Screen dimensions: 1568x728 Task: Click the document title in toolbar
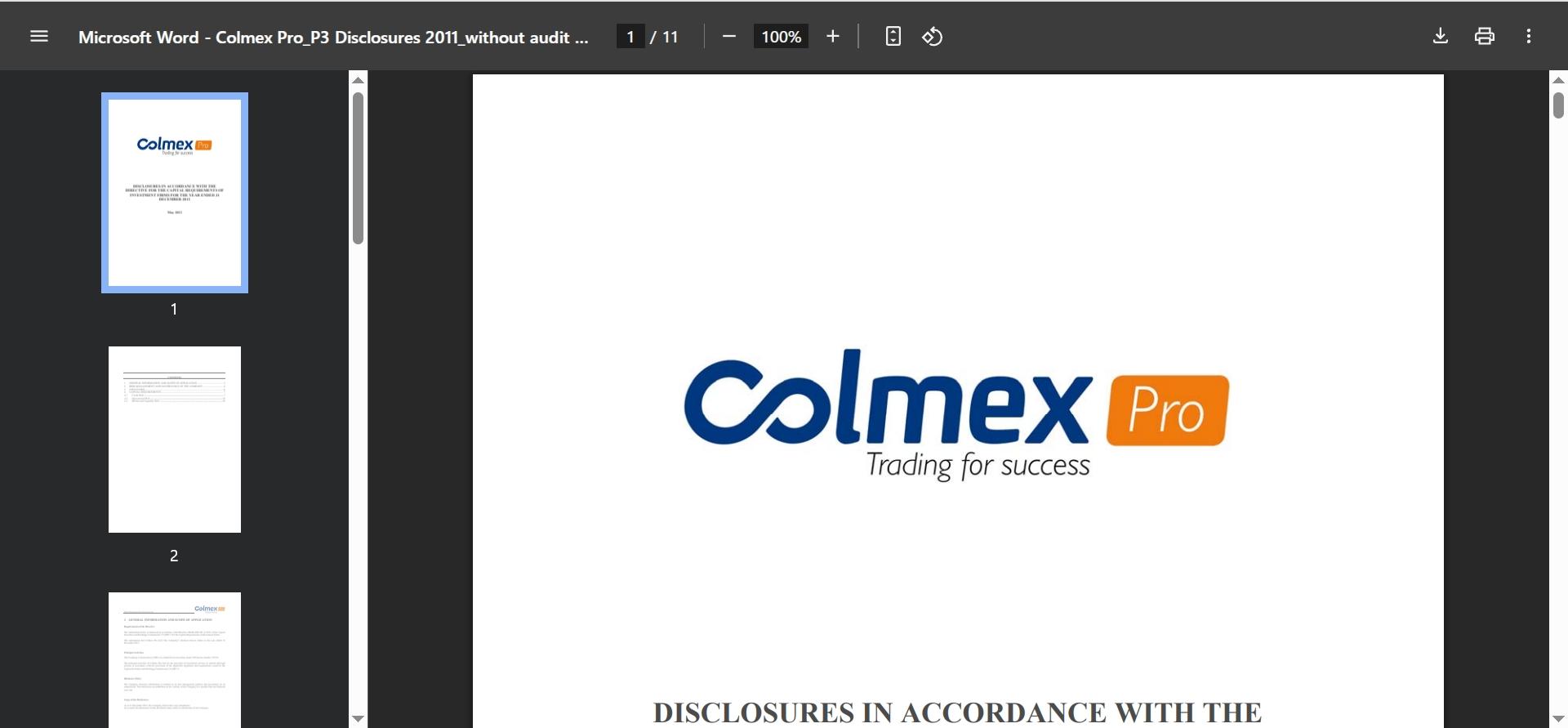pyautogui.click(x=333, y=38)
